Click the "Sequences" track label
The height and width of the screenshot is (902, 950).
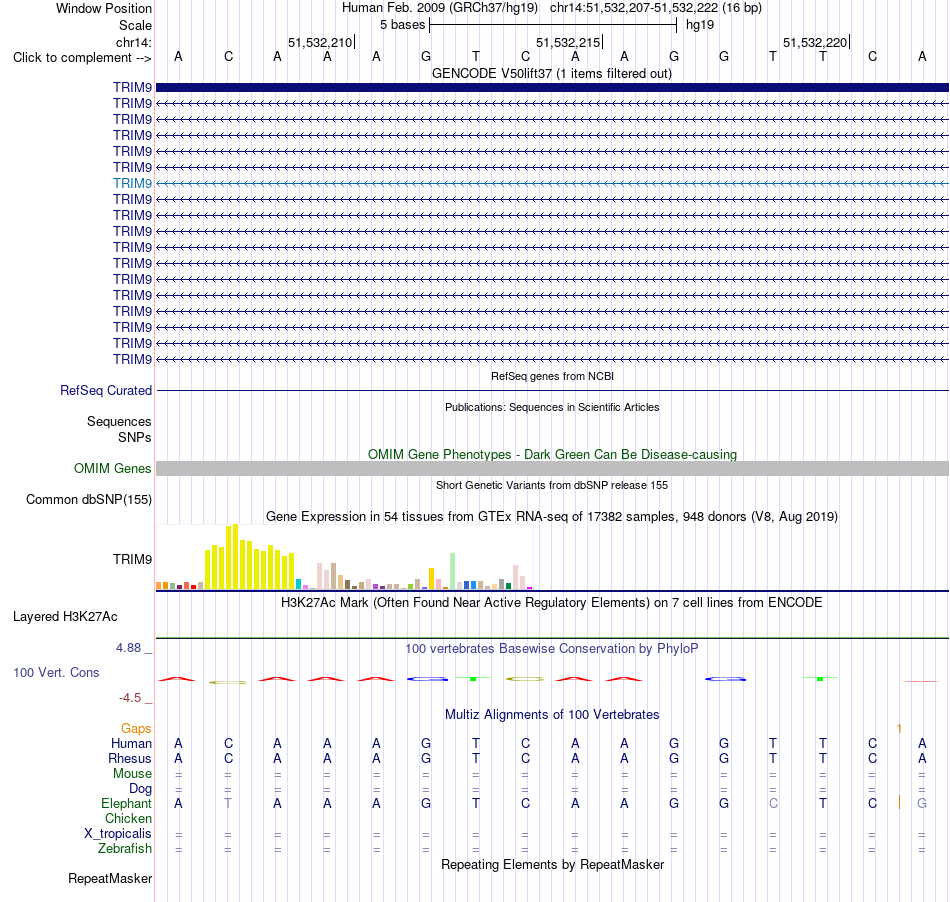119,422
